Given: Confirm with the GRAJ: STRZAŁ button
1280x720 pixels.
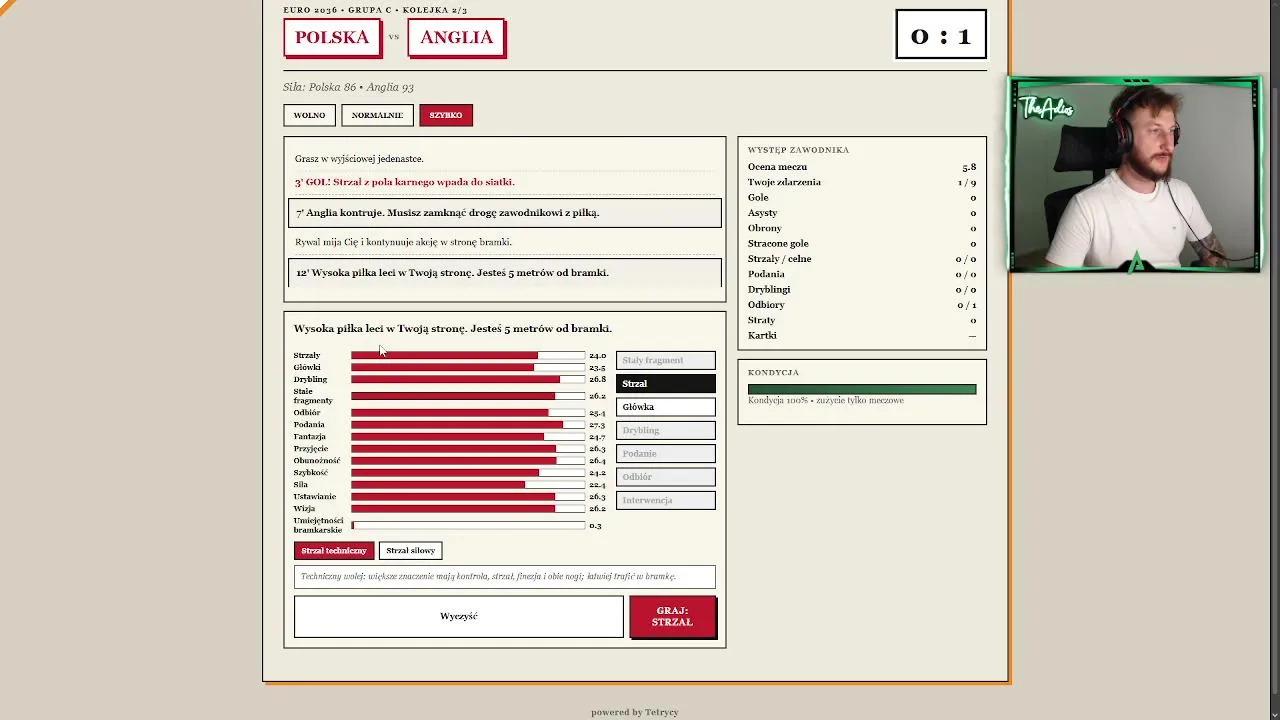Looking at the screenshot, I should tap(672, 616).
